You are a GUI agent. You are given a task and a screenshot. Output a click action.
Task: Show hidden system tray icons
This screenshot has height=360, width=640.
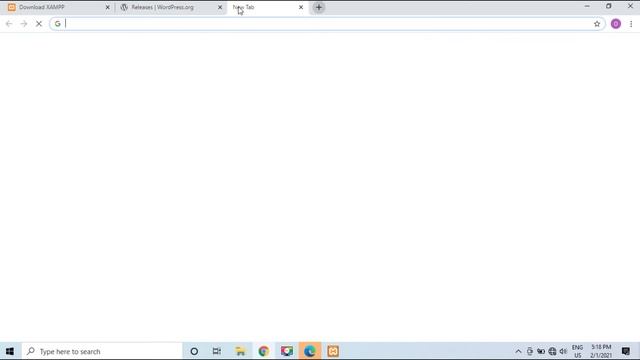pyautogui.click(x=518, y=351)
